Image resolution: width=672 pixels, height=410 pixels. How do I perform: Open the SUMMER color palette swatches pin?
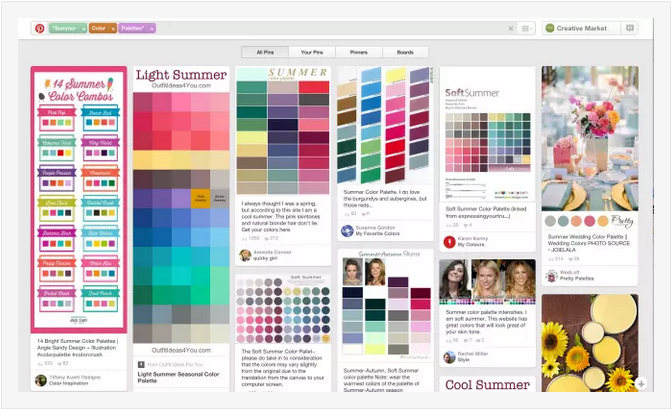click(x=283, y=130)
